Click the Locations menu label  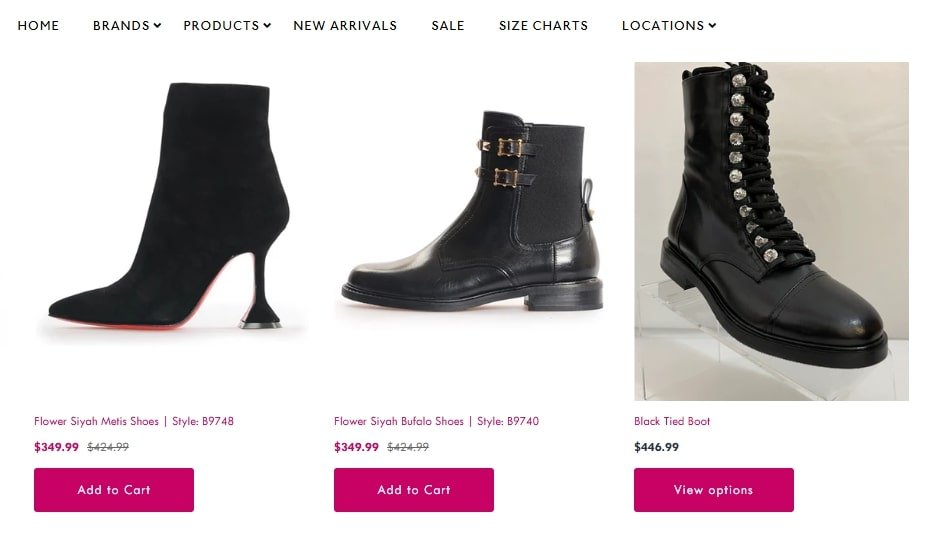point(662,26)
